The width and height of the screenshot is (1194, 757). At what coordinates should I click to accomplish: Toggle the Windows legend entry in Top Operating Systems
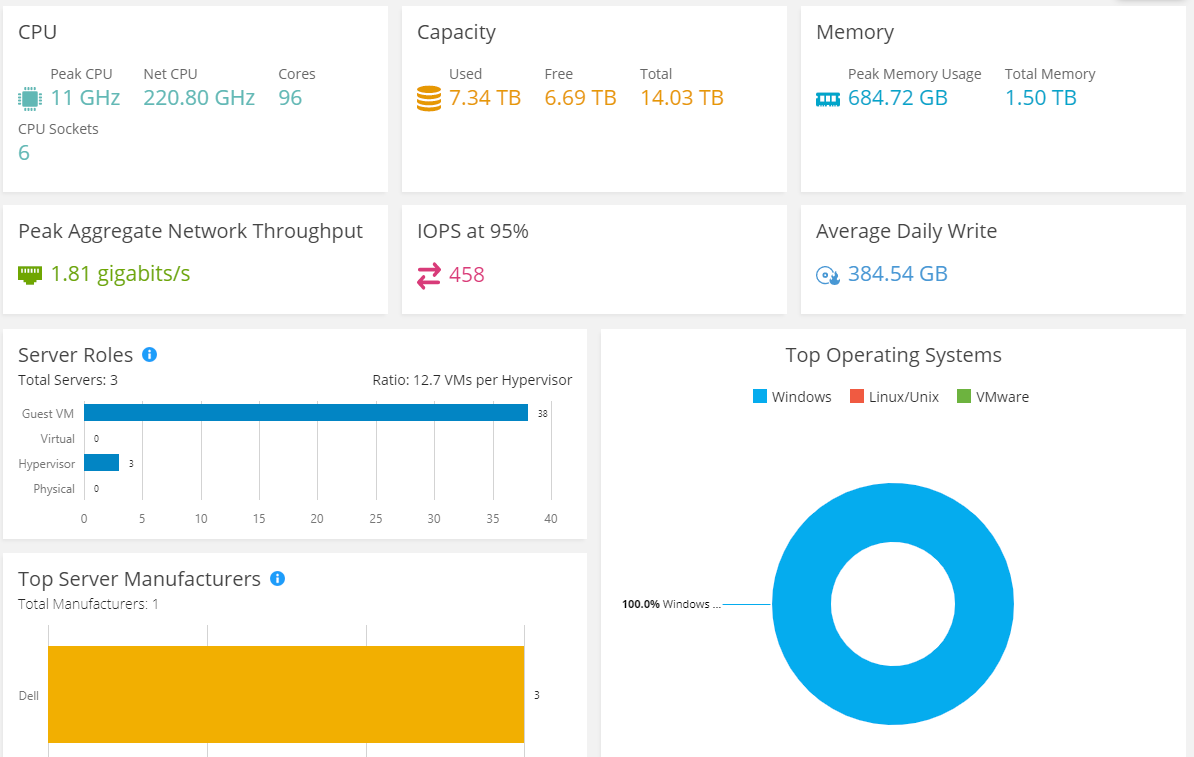(x=792, y=396)
